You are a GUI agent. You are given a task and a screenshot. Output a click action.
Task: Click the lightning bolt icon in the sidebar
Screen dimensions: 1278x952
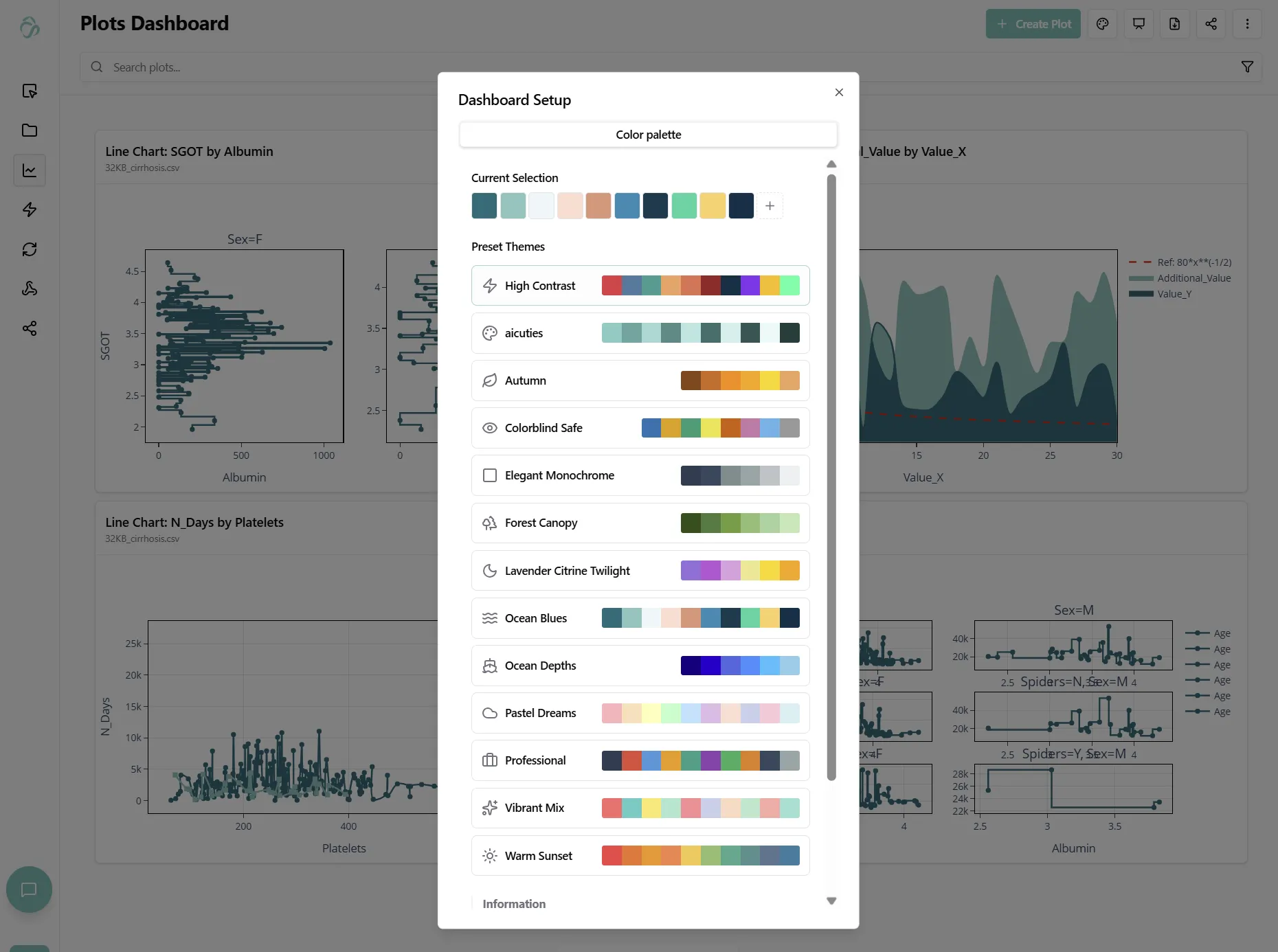[x=30, y=210]
